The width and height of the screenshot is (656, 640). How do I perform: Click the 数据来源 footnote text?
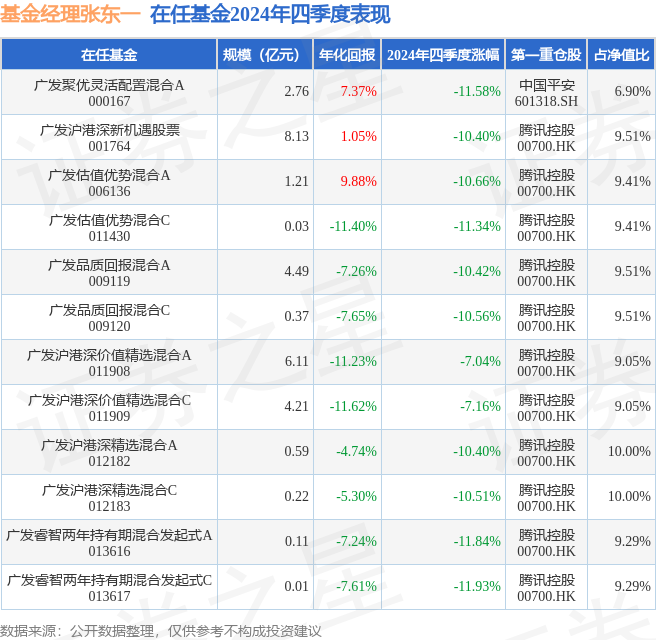tap(161, 631)
